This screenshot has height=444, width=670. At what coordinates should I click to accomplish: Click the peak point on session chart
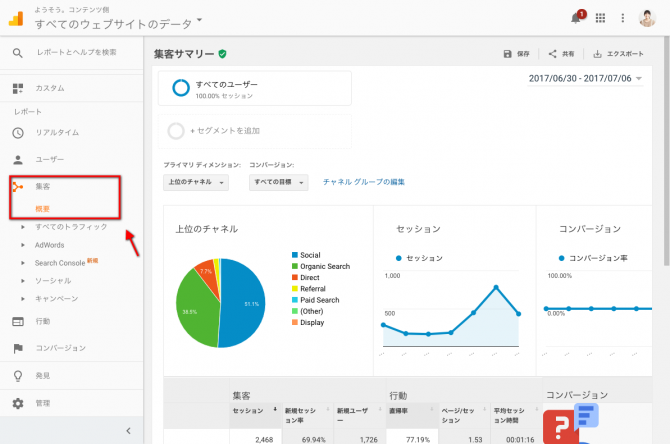tap(496, 287)
